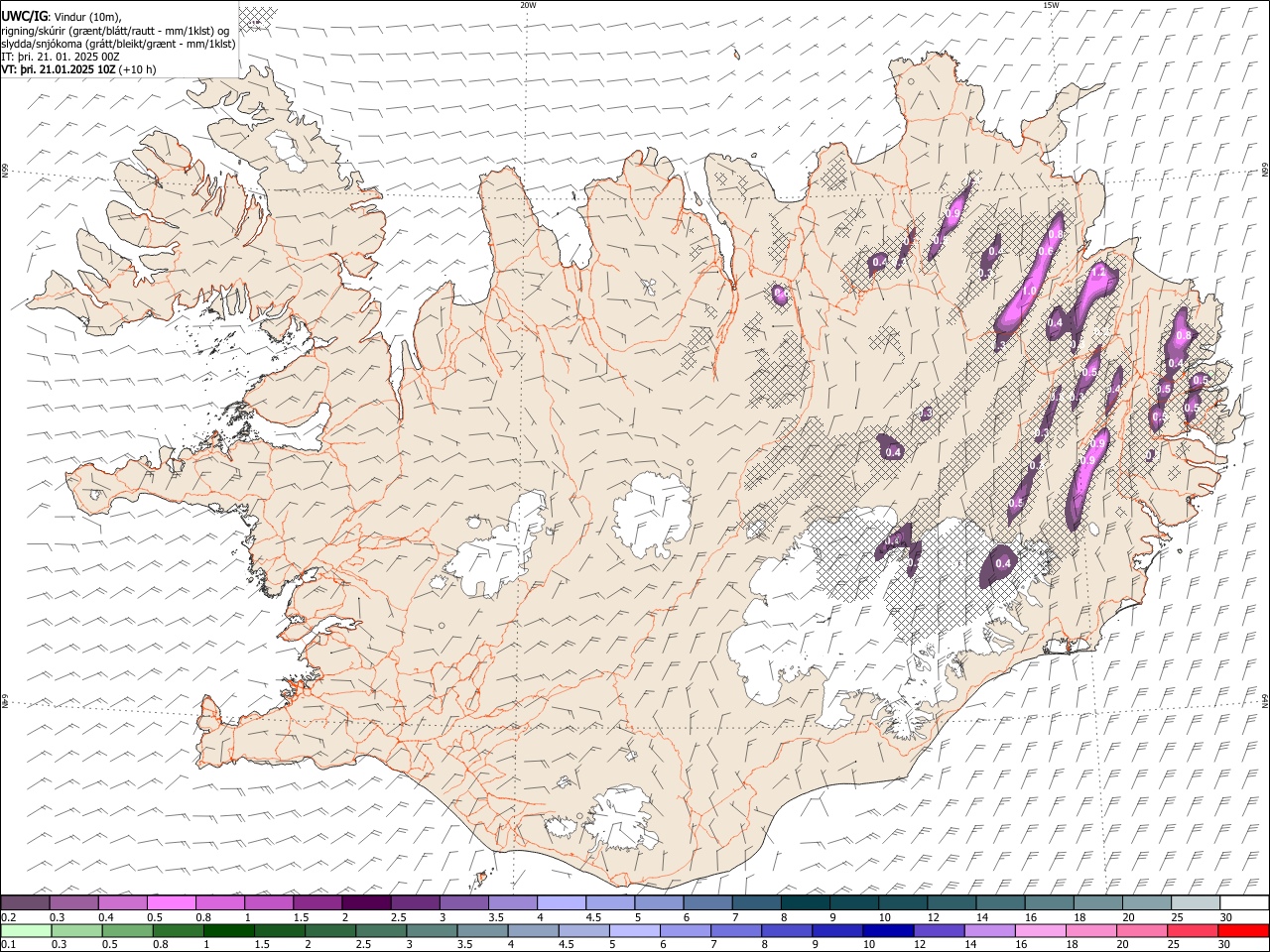Click the purple 0.3–0.4 swatch, upper legend bar

pos(74,902)
